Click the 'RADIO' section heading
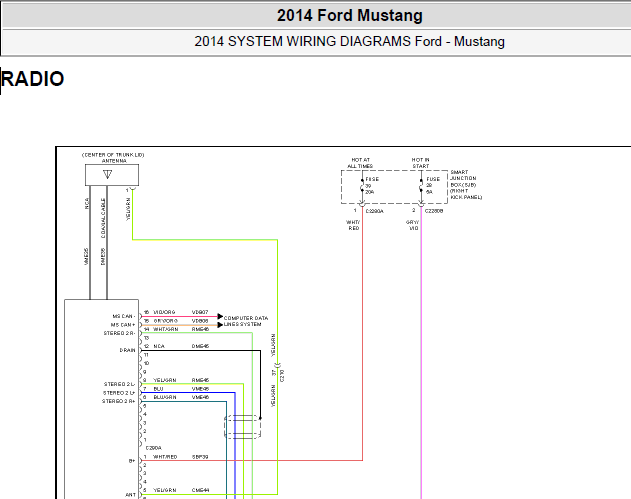The width and height of the screenshot is (631, 499). tap(33, 78)
